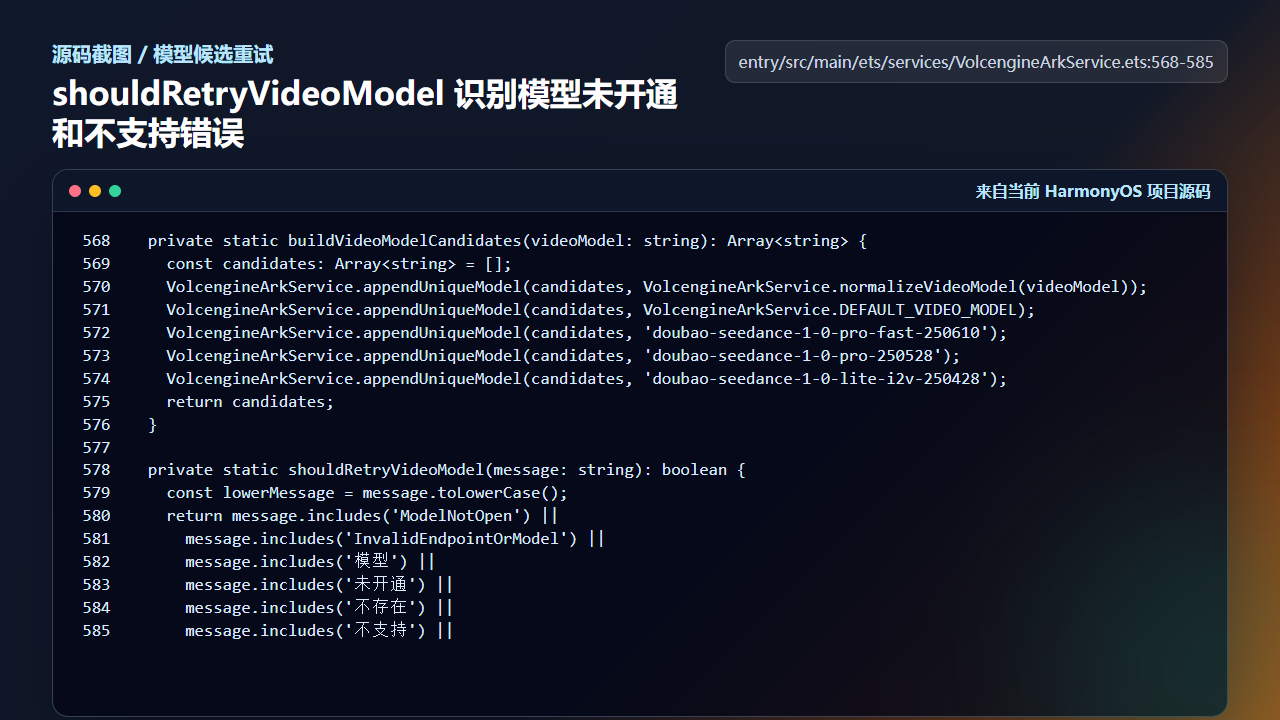Click the '源码截图 / 模型候选重试' subtitle
1280x720 pixels.
[x=163, y=55]
